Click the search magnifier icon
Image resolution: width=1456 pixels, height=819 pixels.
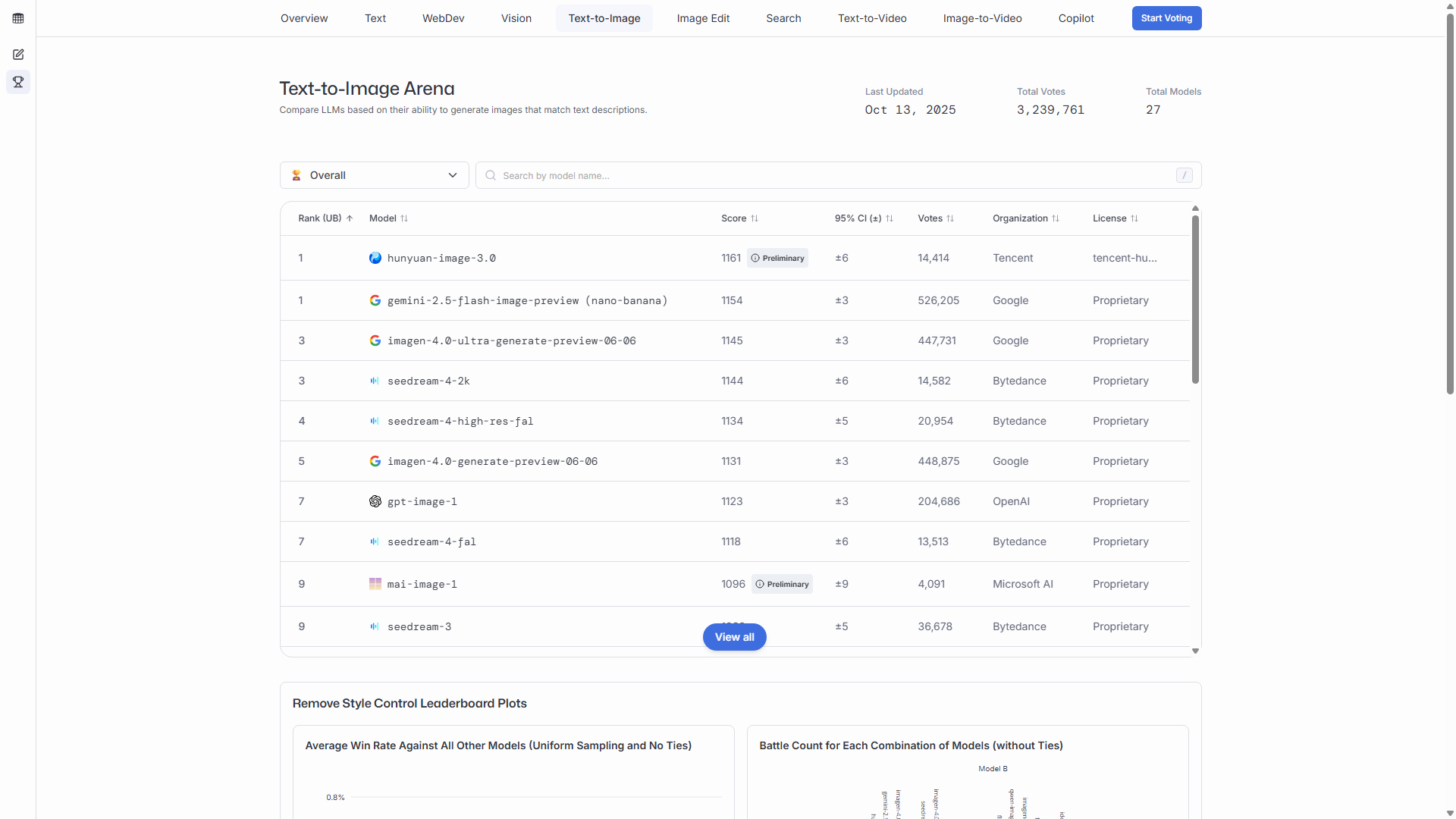tap(491, 175)
